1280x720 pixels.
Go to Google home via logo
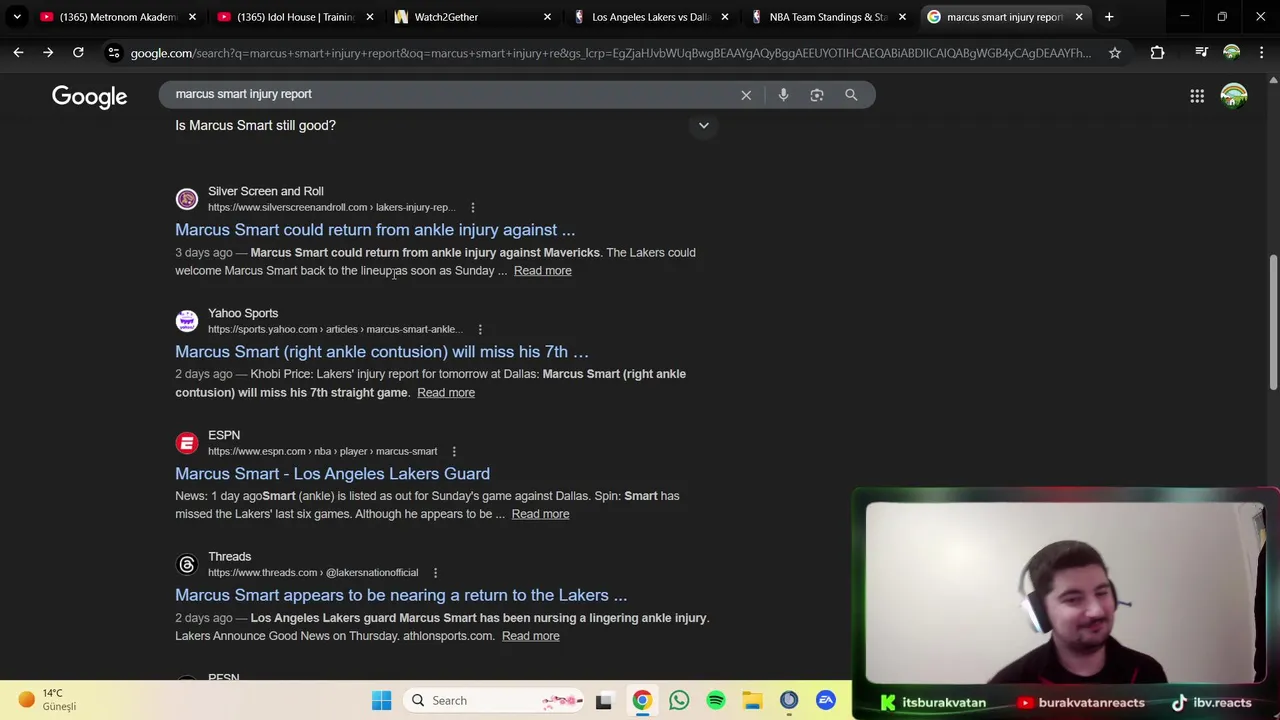coord(89,97)
